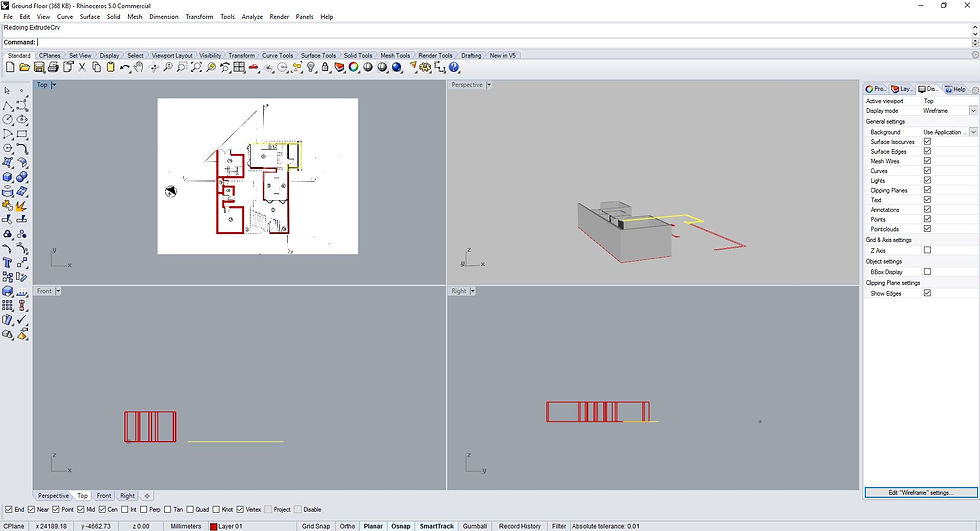Screen dimensions: 980x531
Task: Add a viewport tab with the plus icon
Action: tap(147, 496)
